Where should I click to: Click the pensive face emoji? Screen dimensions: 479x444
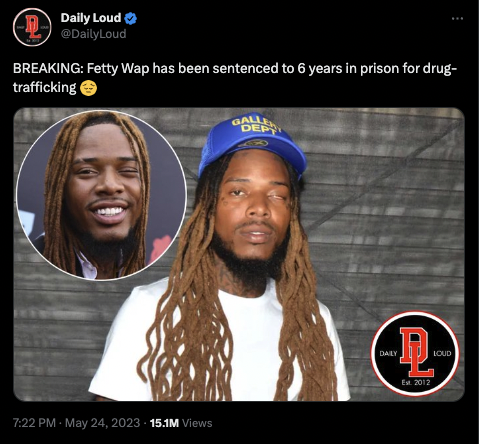pyautogui.click(x=88, y=88)
